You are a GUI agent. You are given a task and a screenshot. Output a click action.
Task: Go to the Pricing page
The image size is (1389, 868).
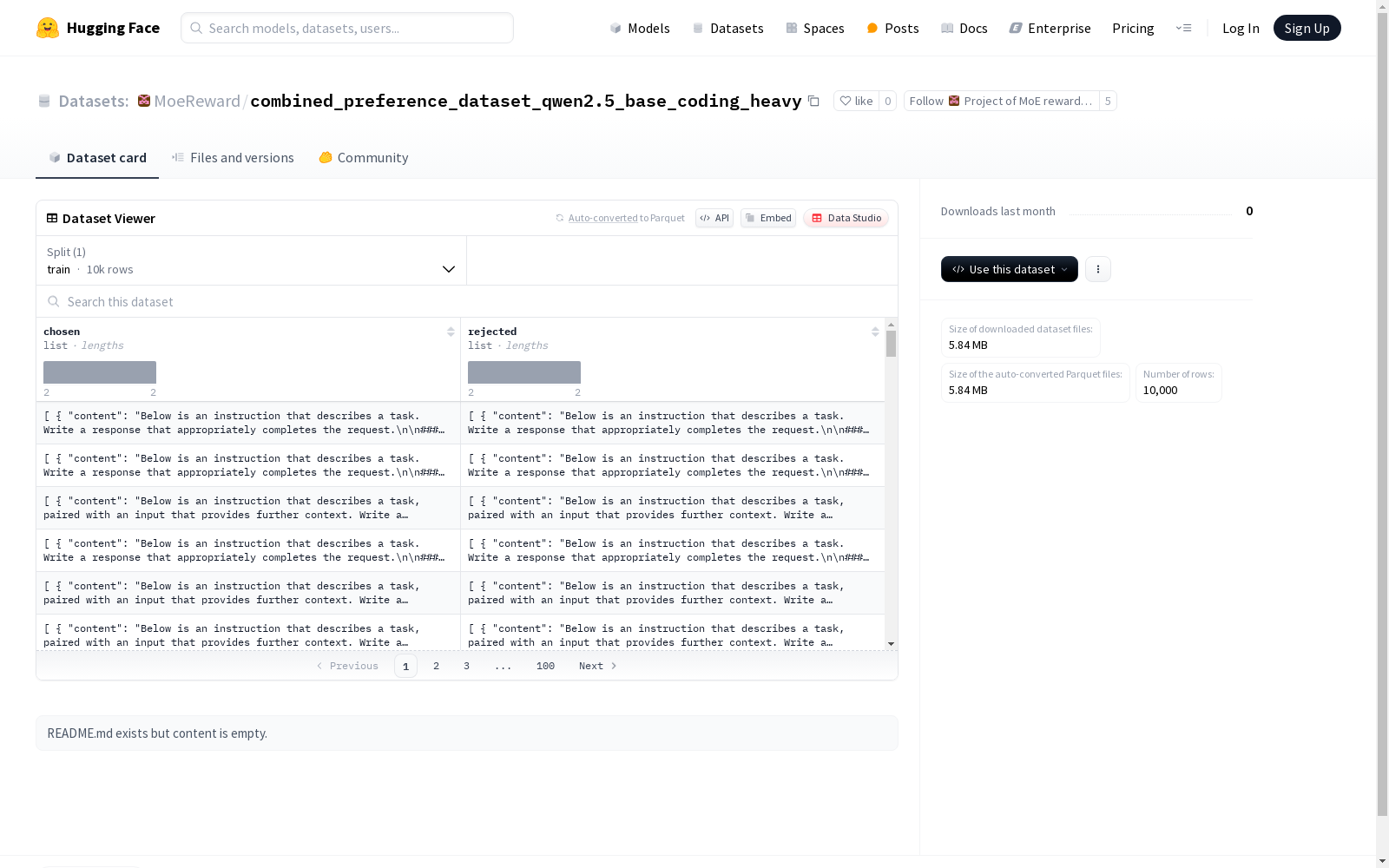(1133, 28)
